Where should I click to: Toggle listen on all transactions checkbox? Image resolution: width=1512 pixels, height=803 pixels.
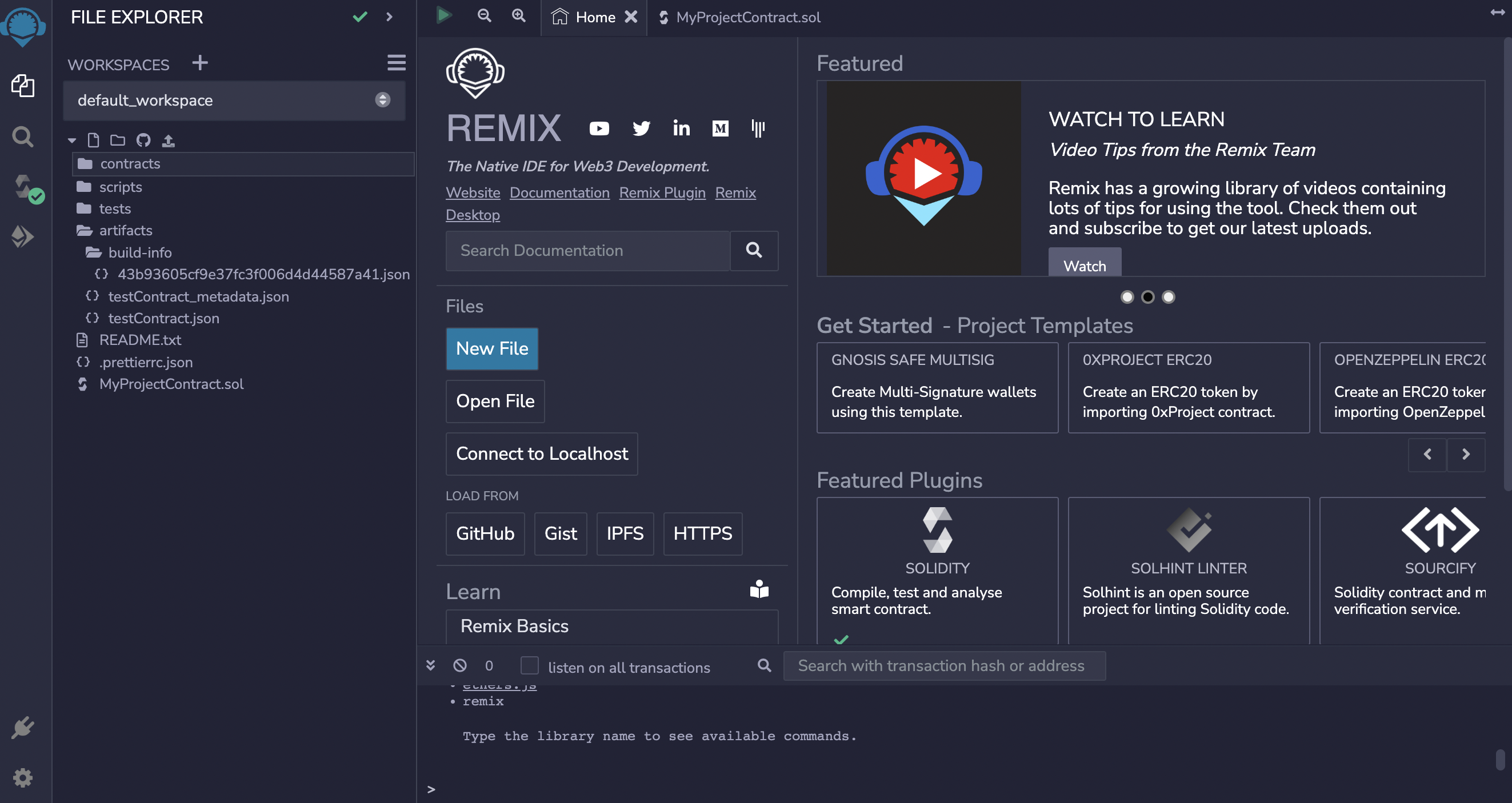tap(530, 666)
